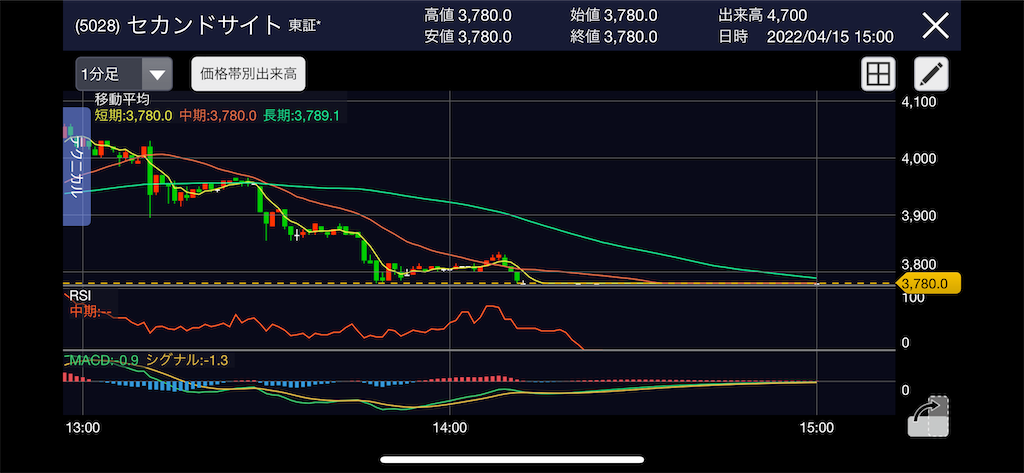
Task: Select the 長期:3,789.1 moving average value
Action: pos(301,116)
